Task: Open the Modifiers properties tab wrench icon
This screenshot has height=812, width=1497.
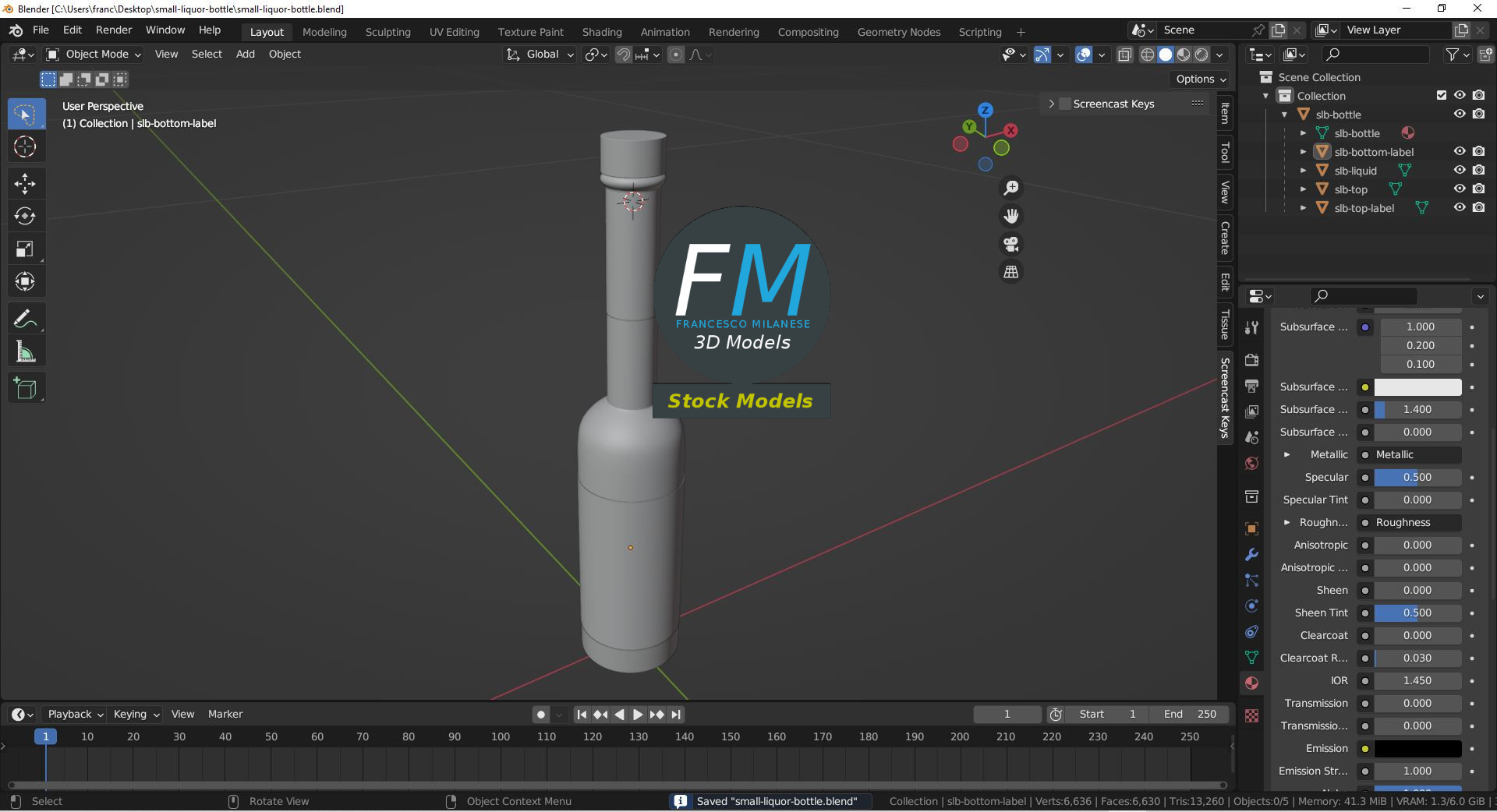Action: [x=1251, y=555]
